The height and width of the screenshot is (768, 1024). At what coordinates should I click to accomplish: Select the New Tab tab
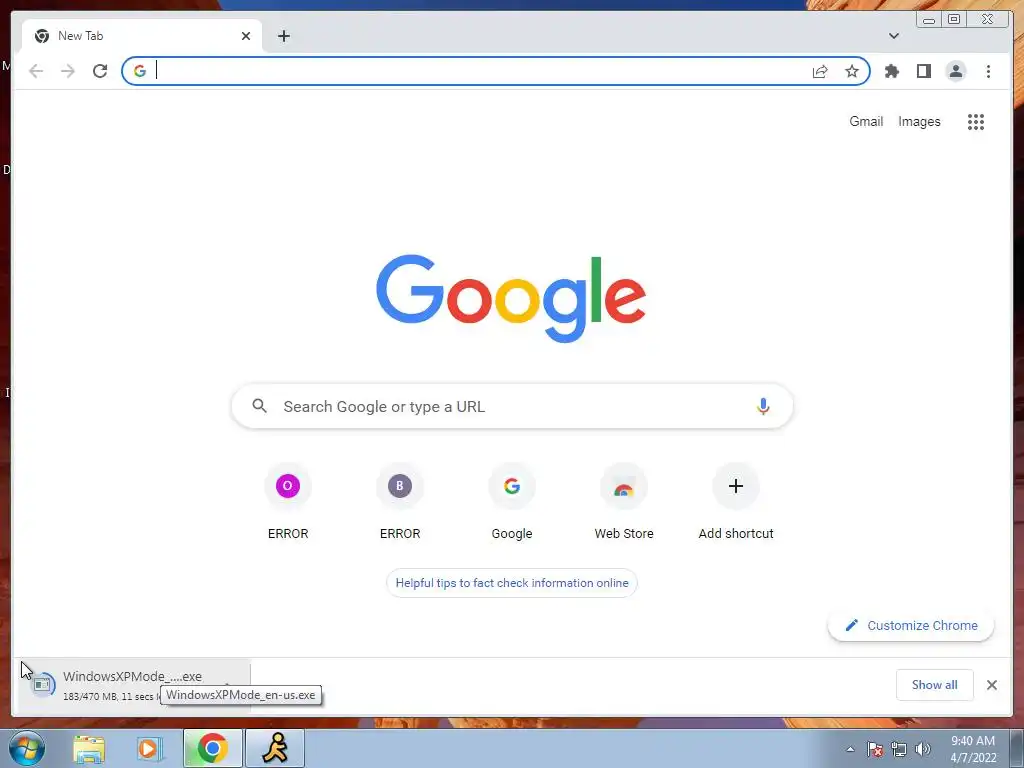pos(142,36)
